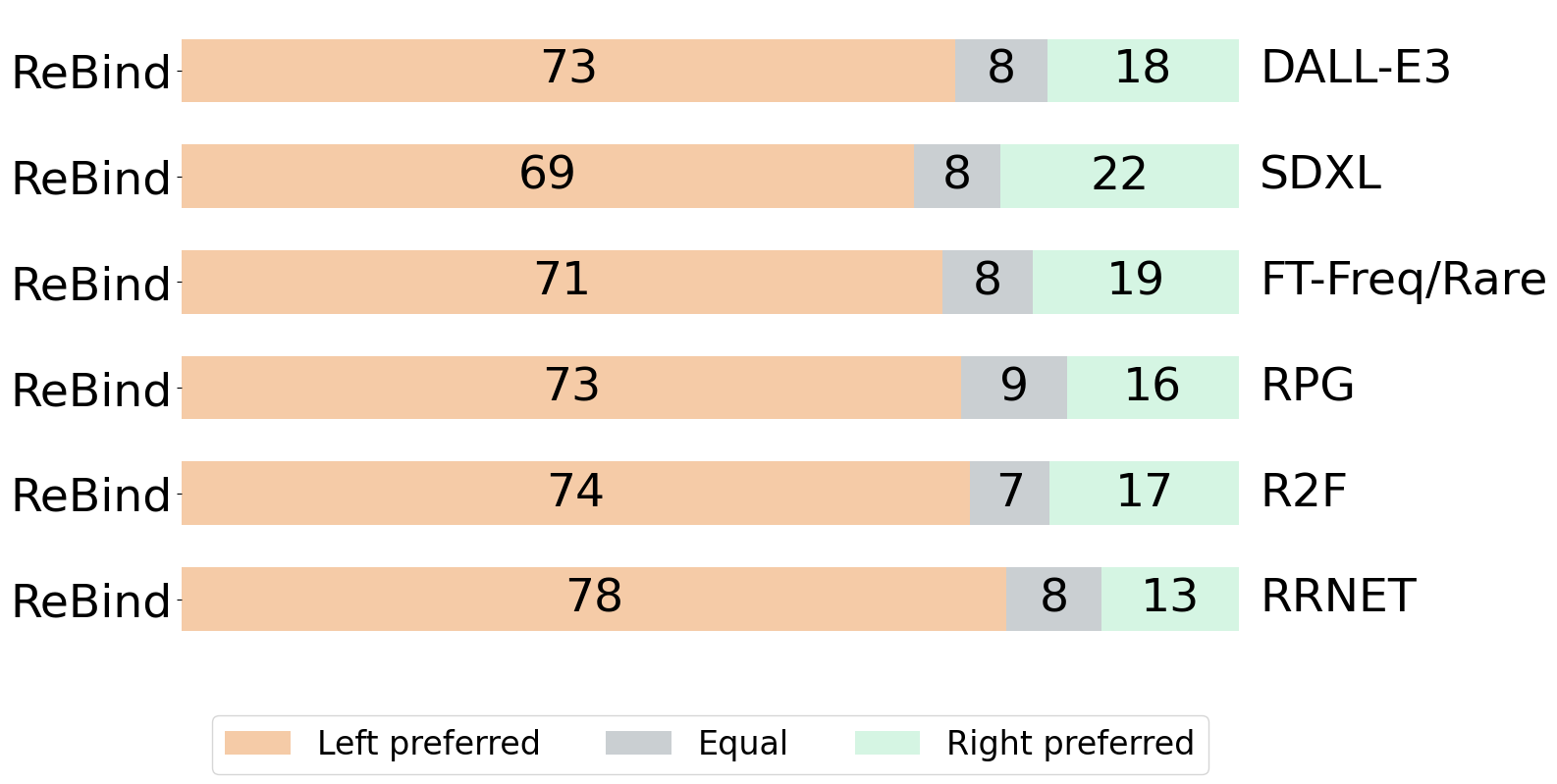Click the RPG label
The height and width of the screenshot is (784, 1557).
pyautogui.click(x=1307, y=385)
